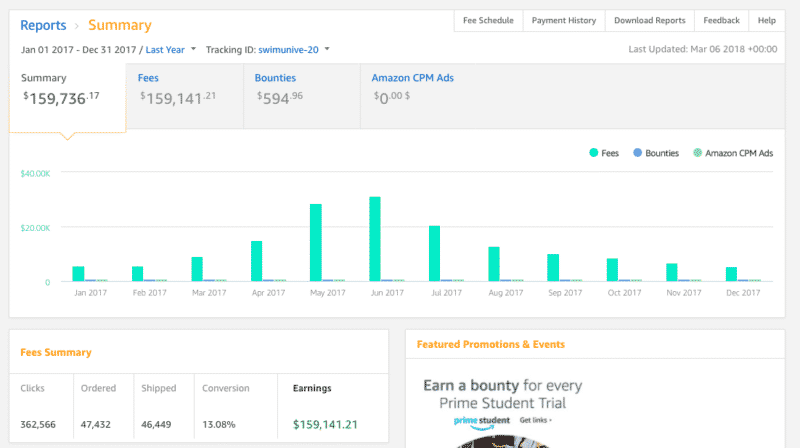
Task: Click the Featured Promotions & Events heading
Action: [491, 344]
